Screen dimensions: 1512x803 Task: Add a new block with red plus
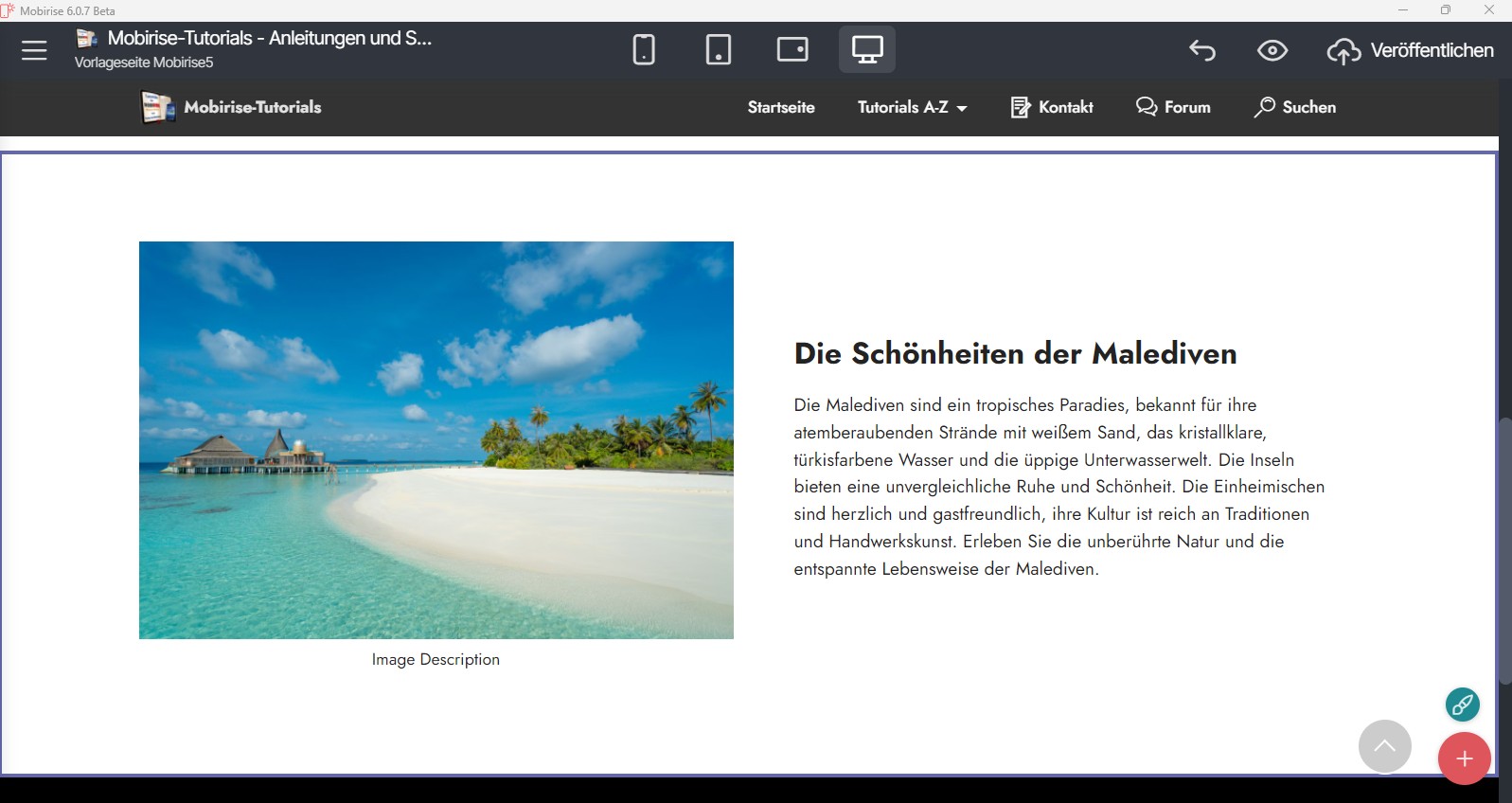click(x=1465, y=758)
